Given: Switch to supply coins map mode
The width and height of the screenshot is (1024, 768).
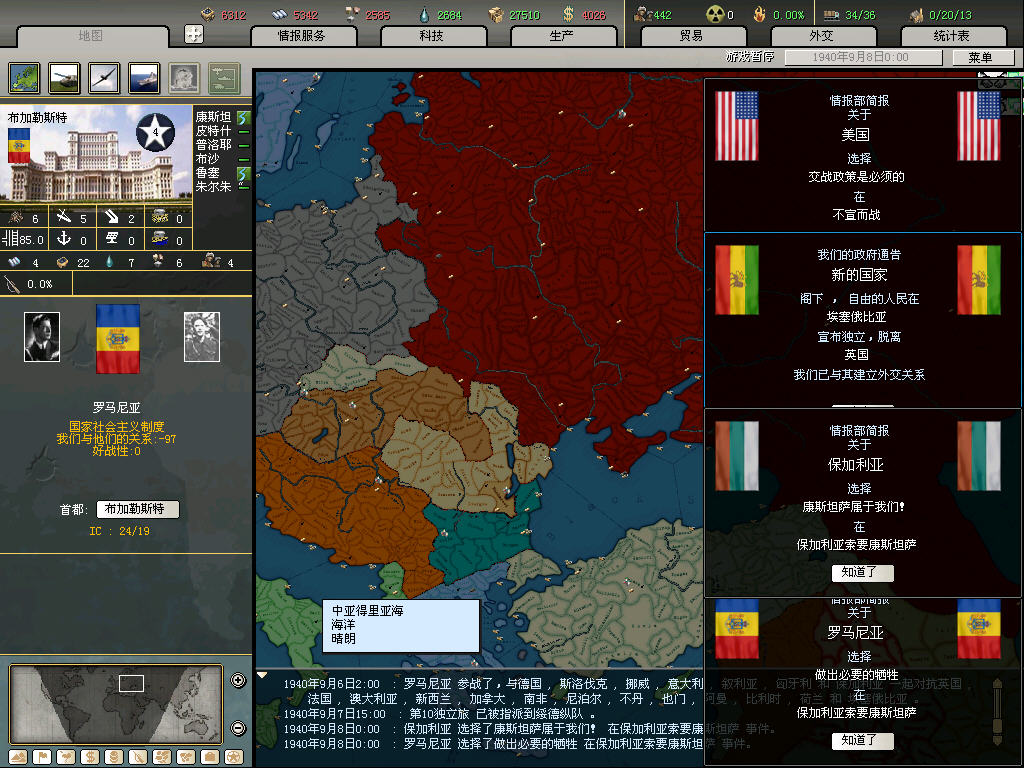Looking at the screenshot, I should pos(114,757).
